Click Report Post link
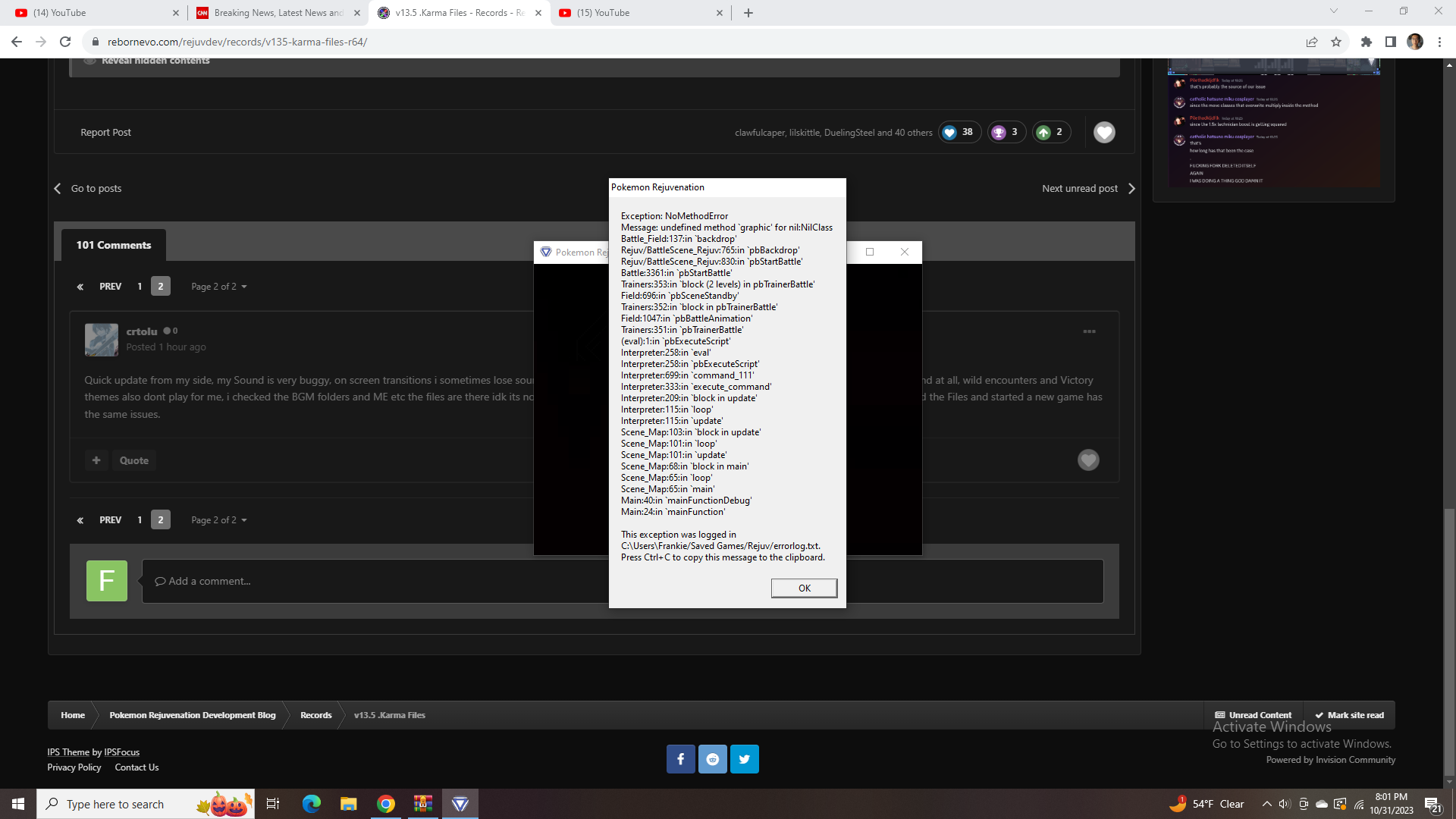 pos(105,132)
